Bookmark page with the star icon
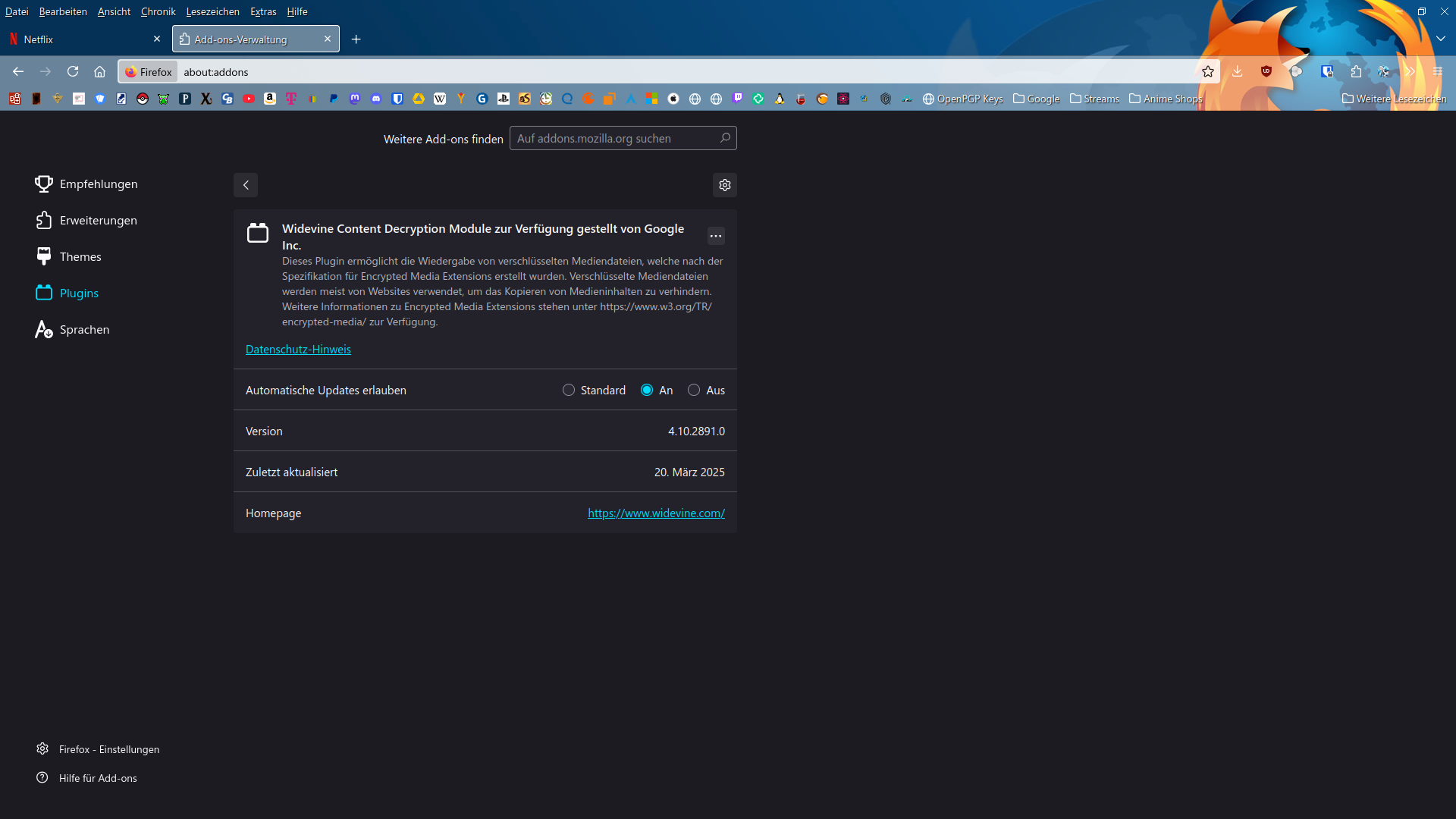The height and width of the screenshot is (819, 1456). (1208, 71)
